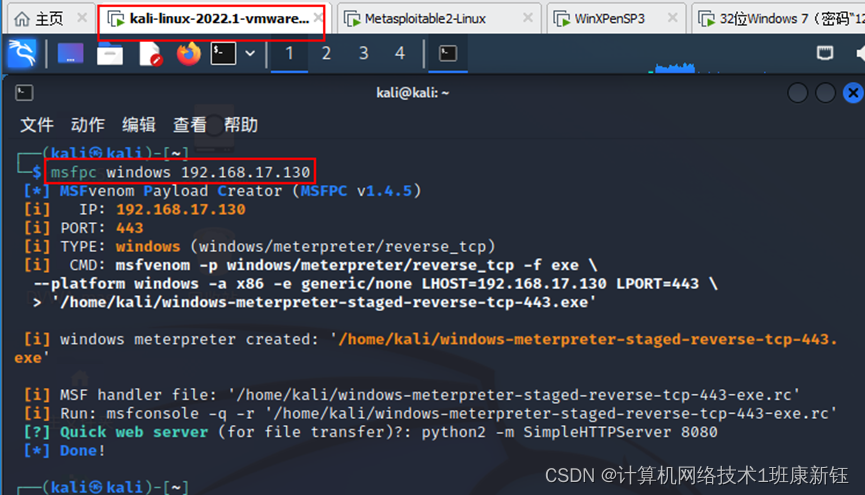
Task: Switch to workspace 4
Action: point(400,54)
